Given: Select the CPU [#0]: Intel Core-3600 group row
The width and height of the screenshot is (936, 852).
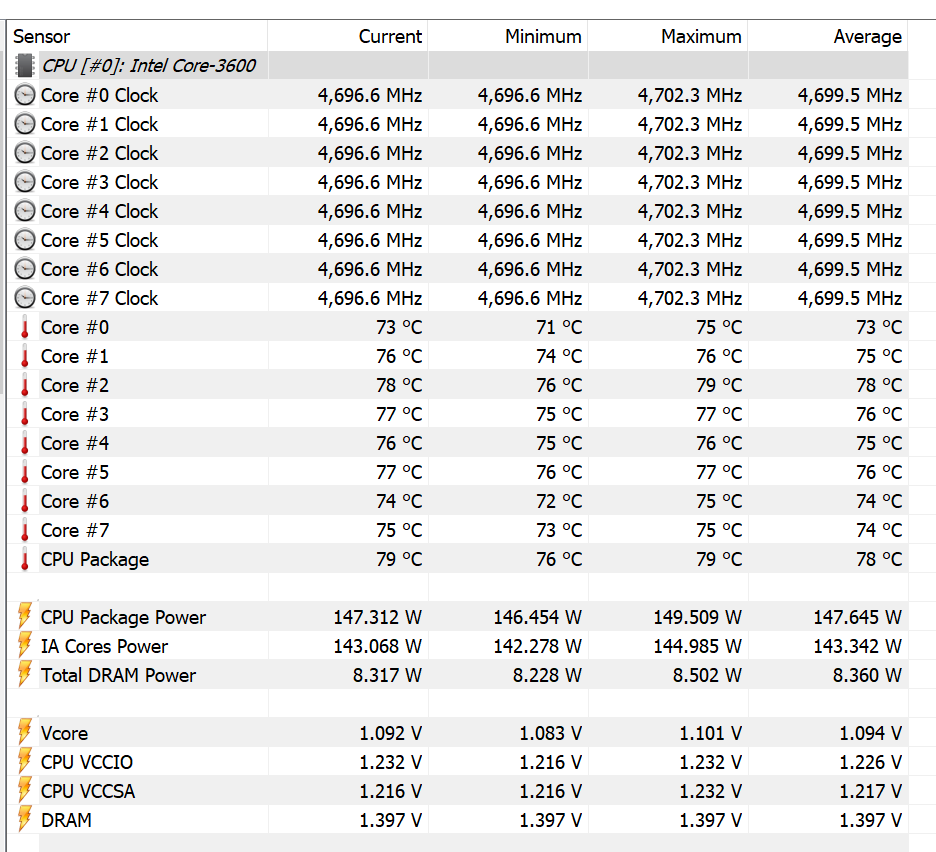Looking at the screenshot, I should coord(148,66).
